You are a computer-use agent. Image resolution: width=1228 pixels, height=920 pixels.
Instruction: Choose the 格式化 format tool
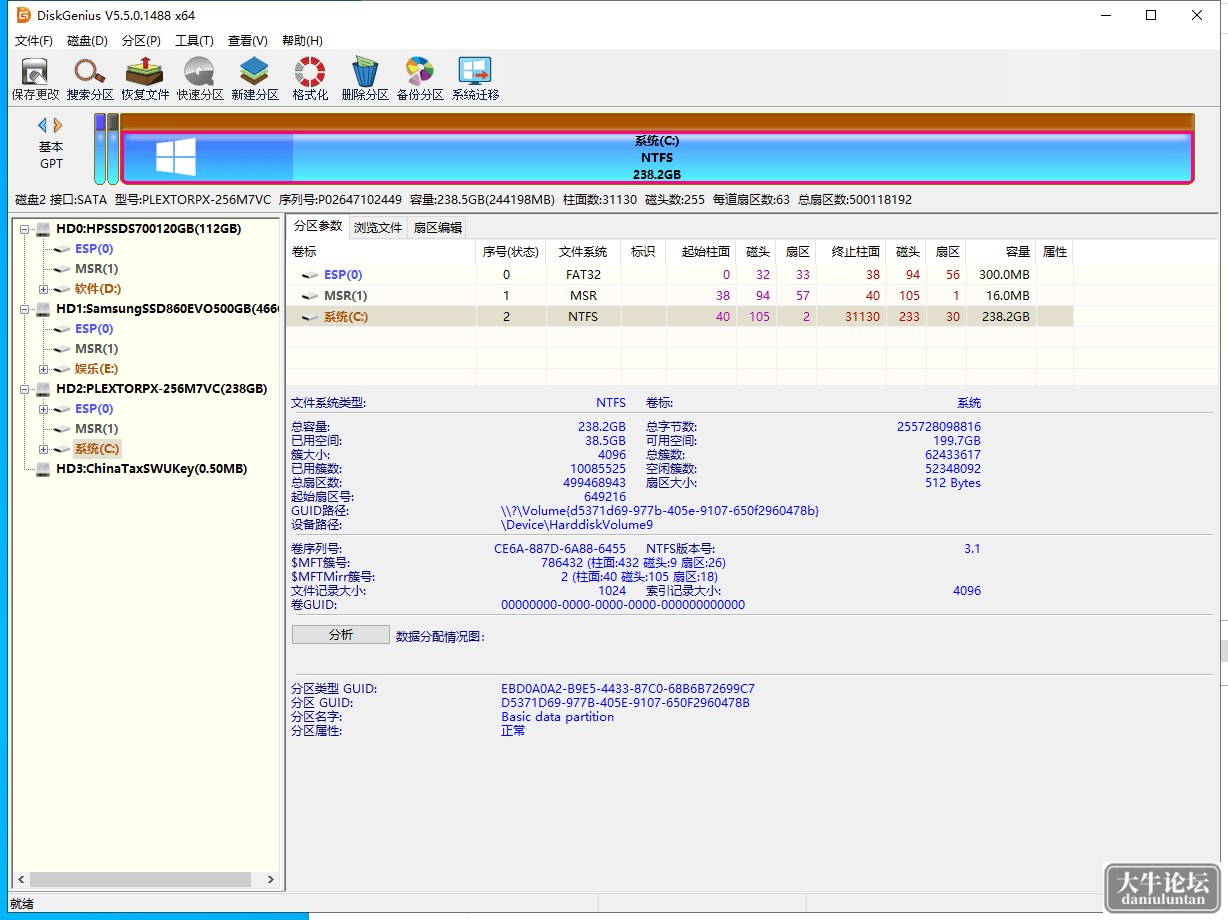[310, 79]
